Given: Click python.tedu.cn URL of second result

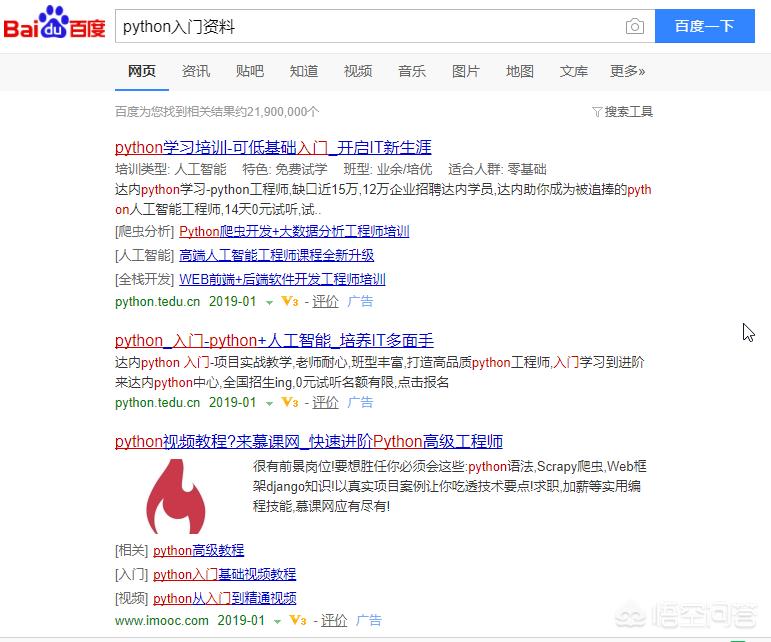Looking at the screenshot, I should (157, 403).
